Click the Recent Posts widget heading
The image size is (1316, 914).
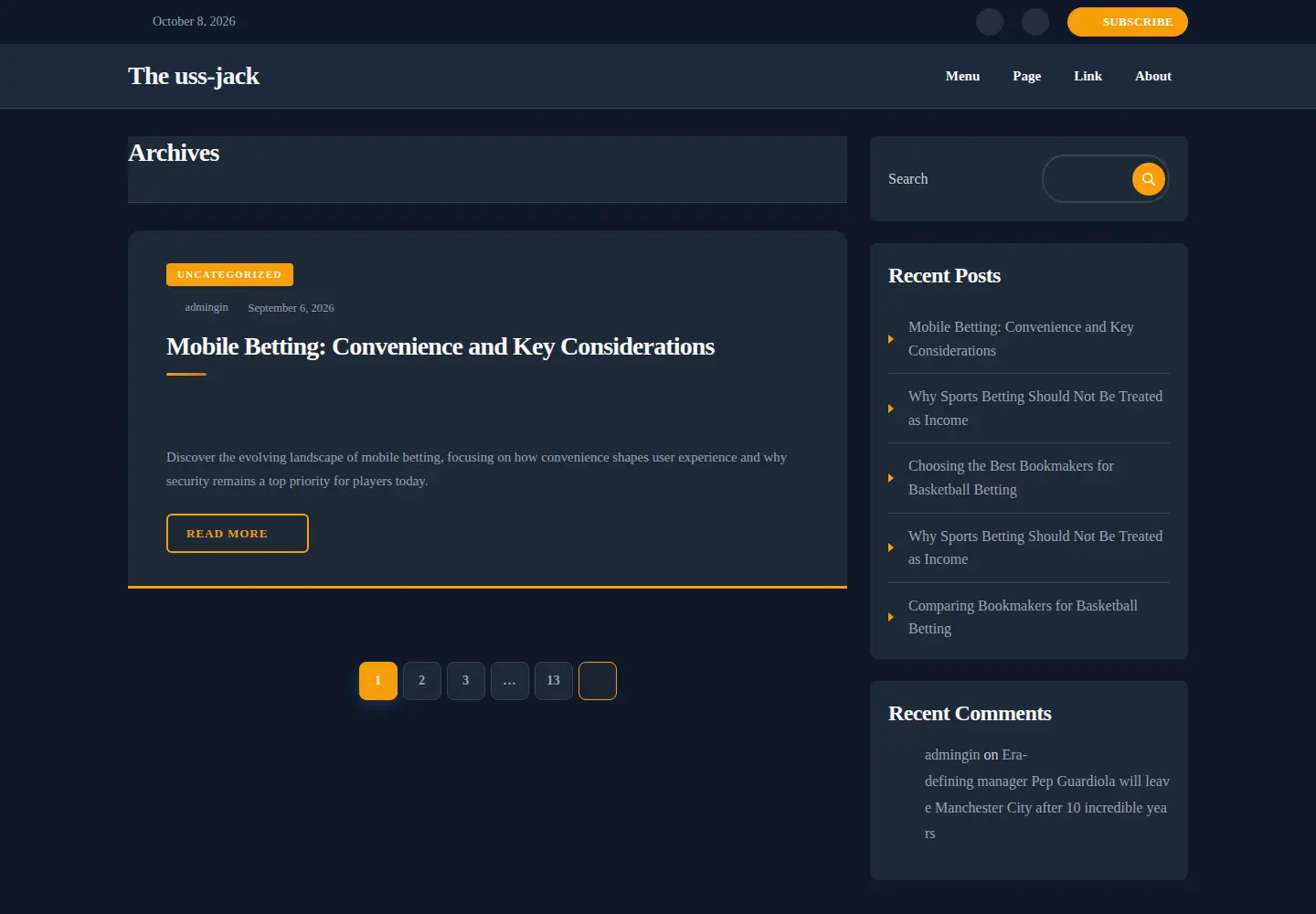(x=944, y=276)
